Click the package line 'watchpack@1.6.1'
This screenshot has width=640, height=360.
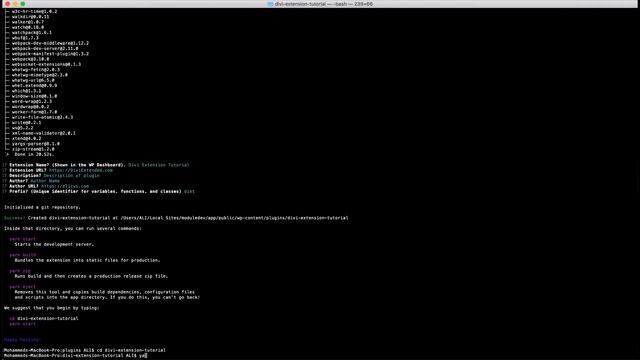pos(31,33)
